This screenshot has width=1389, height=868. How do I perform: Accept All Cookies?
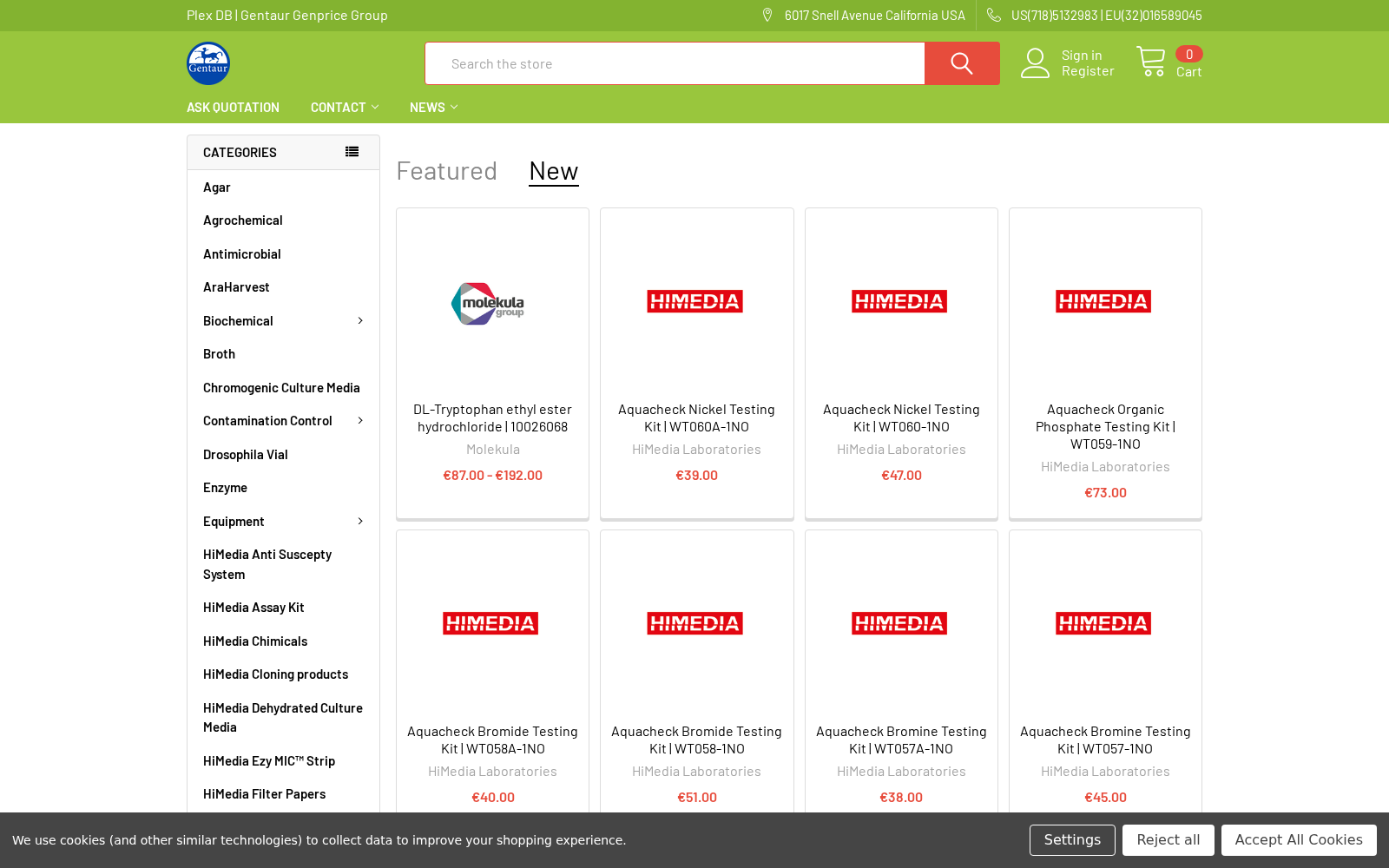tap(1299, 840)
